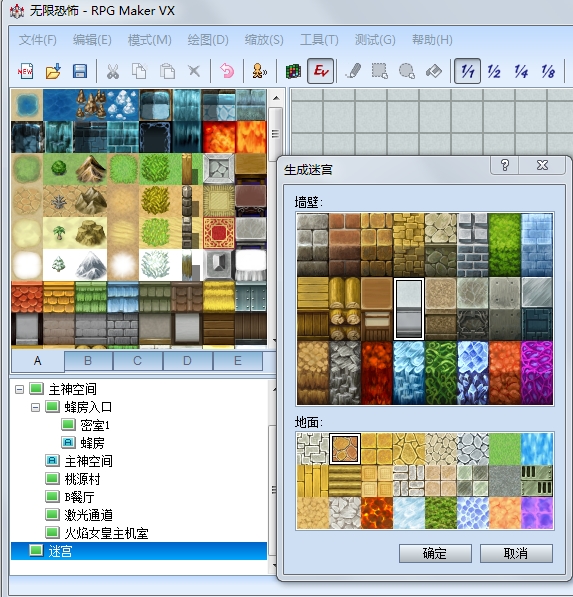Choose the selected white metal wall tile

[409, 309]
